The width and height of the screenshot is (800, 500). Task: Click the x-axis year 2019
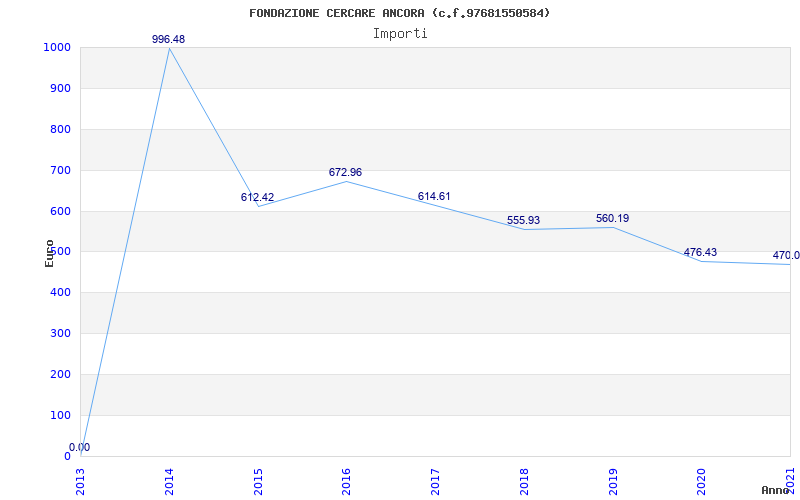click(x=613, y=482)
